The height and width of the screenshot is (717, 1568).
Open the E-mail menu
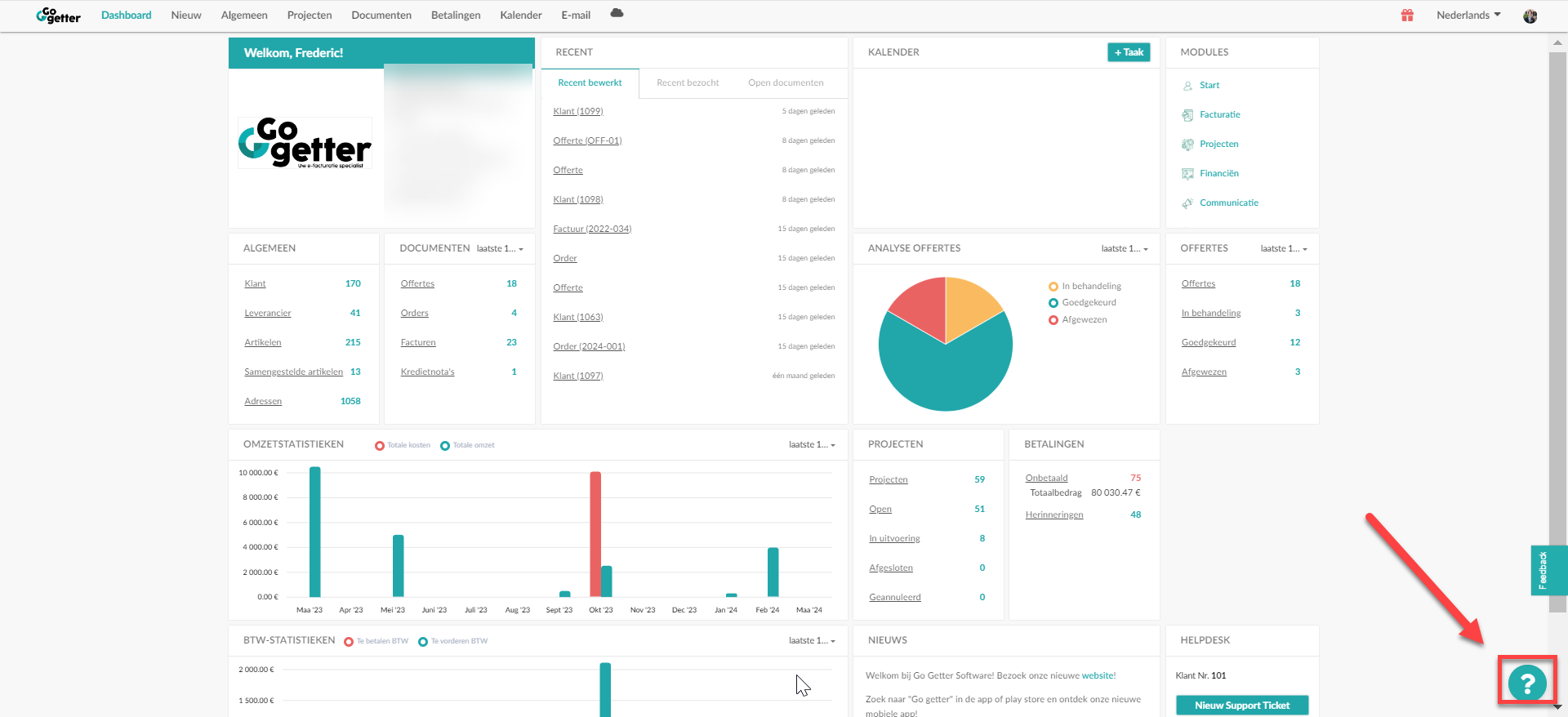(x=576, y=15)
